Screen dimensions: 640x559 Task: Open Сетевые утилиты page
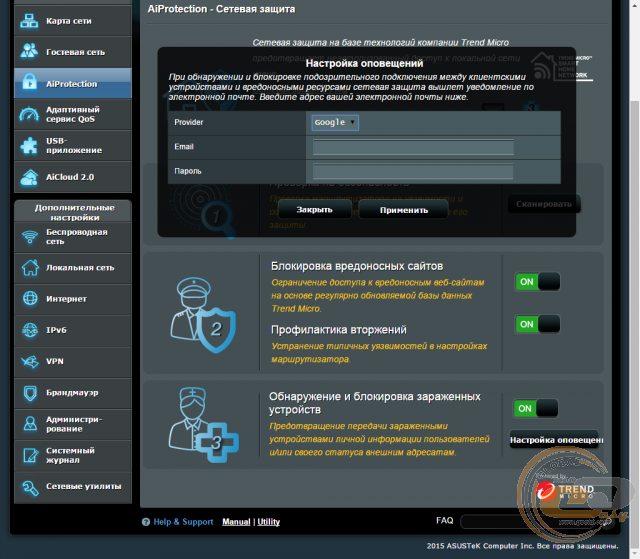pyautogui.click(x=73, y=487)
